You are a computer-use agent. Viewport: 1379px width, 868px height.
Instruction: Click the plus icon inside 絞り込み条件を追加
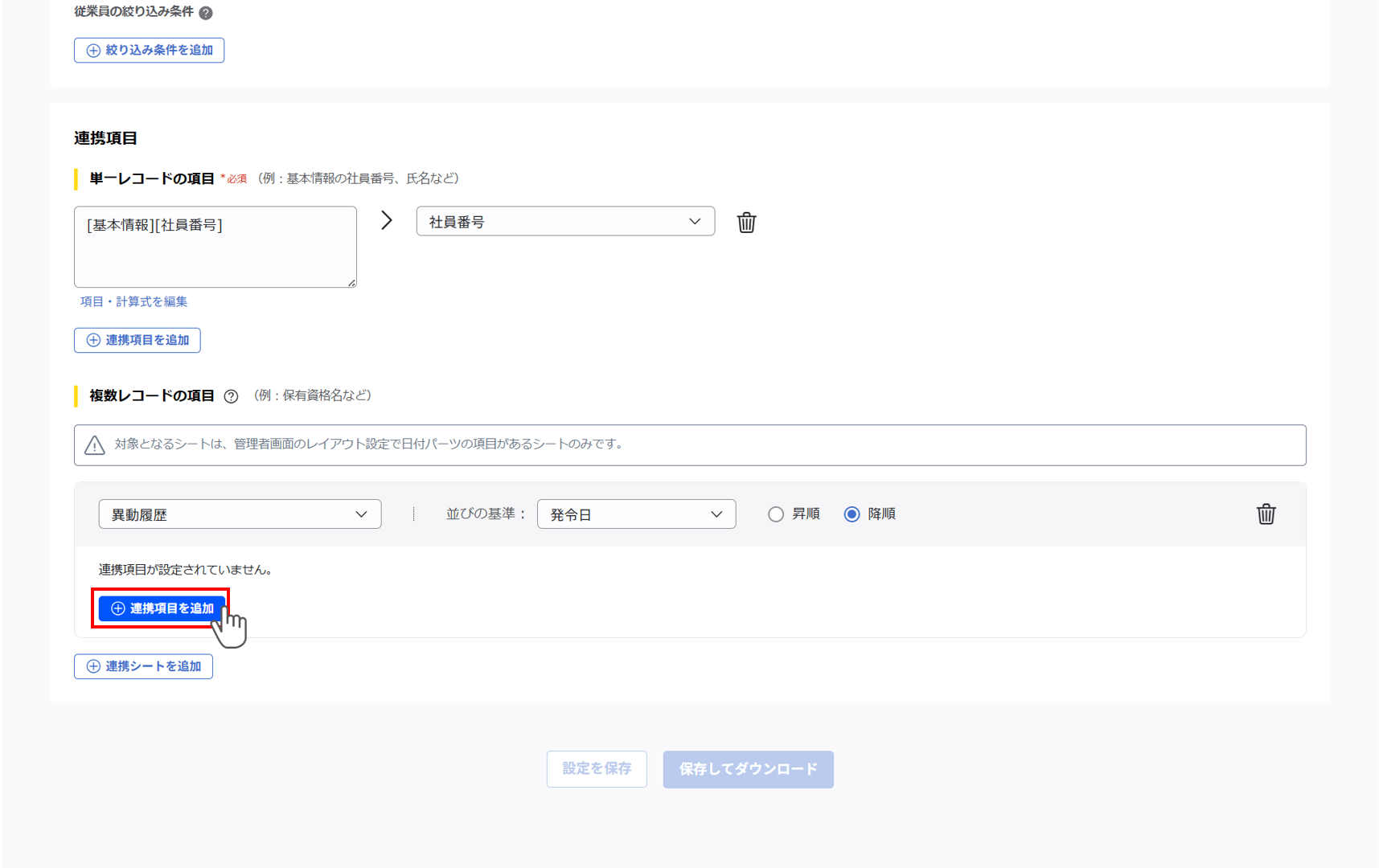point(92,50)
